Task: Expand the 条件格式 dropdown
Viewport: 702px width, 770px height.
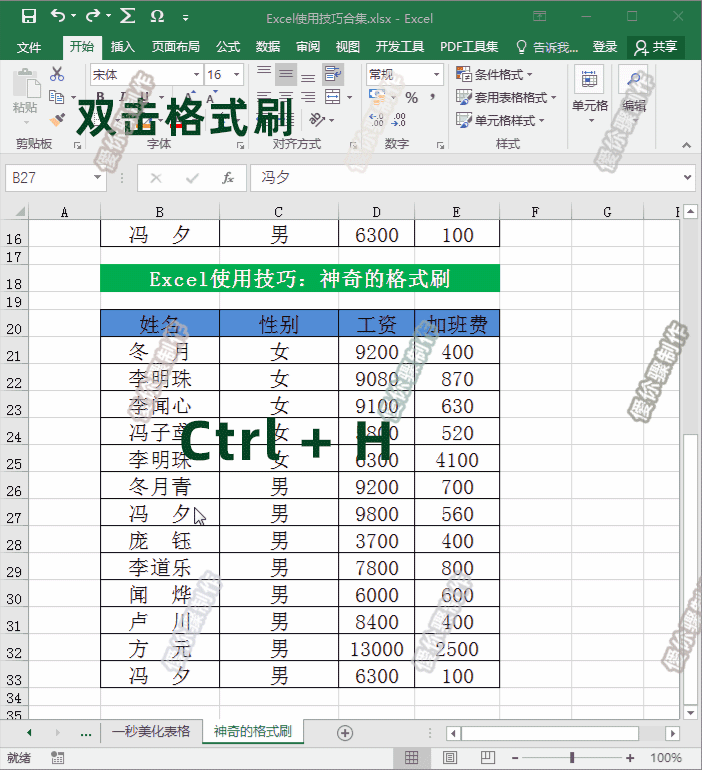Action: click(x=494, y=75)
